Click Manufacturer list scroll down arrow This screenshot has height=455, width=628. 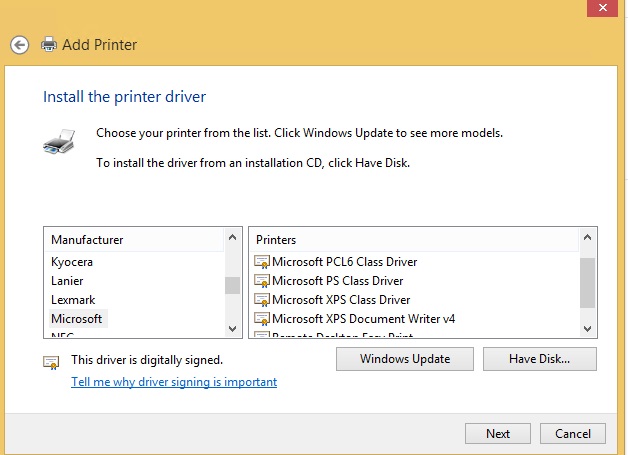point(232,329)
